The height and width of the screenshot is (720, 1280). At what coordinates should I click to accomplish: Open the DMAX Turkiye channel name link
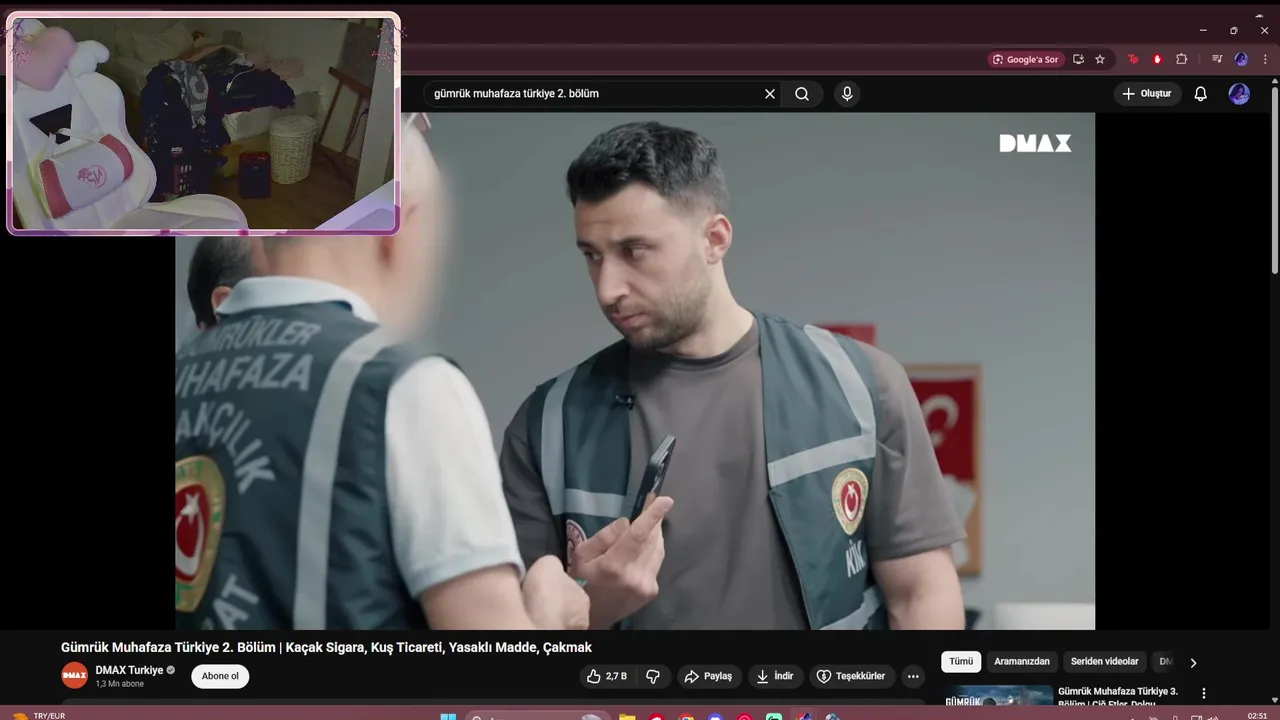point(129,670)
